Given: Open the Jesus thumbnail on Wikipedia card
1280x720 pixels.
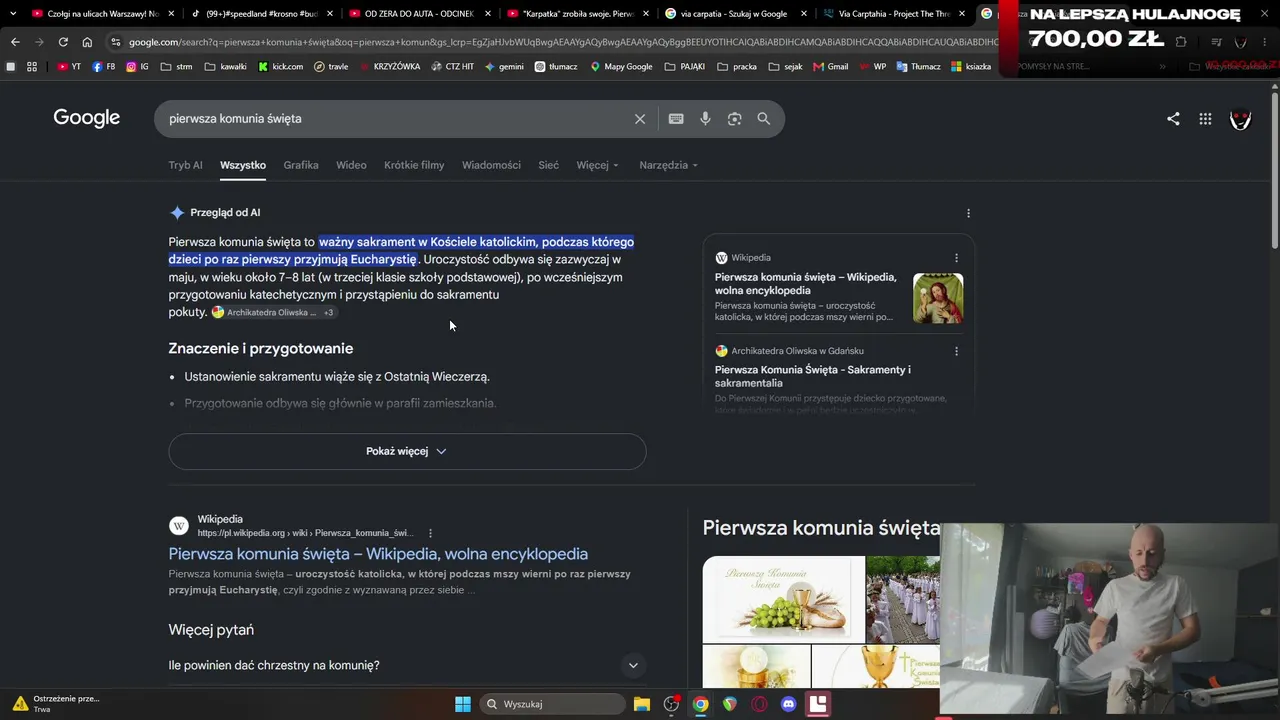Looking at the screenshot, I should pos(938,298).
